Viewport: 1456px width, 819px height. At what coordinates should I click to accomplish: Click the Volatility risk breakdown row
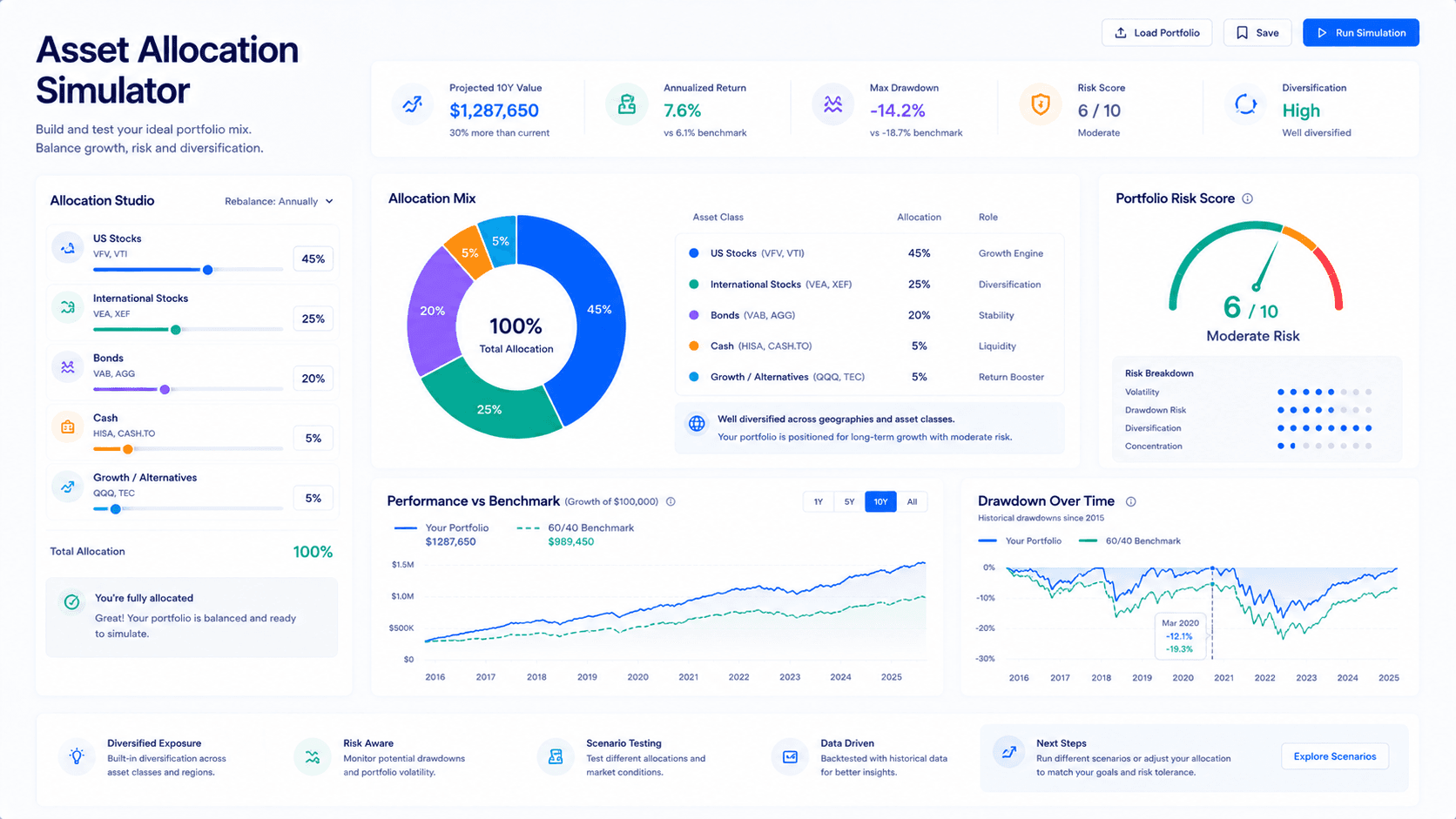point(1249,392)
